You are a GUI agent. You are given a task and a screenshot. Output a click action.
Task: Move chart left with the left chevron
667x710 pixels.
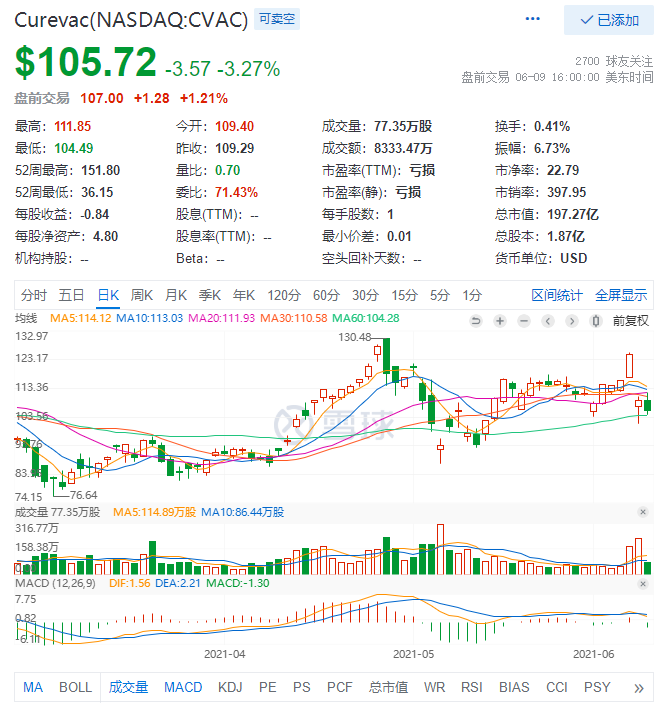click(548, 321)
